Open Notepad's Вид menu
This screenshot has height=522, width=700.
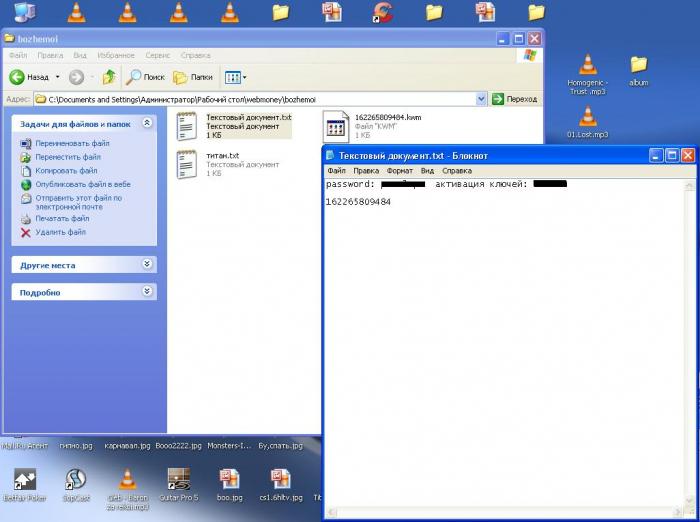pyautogui.click(x=427, y=171)
